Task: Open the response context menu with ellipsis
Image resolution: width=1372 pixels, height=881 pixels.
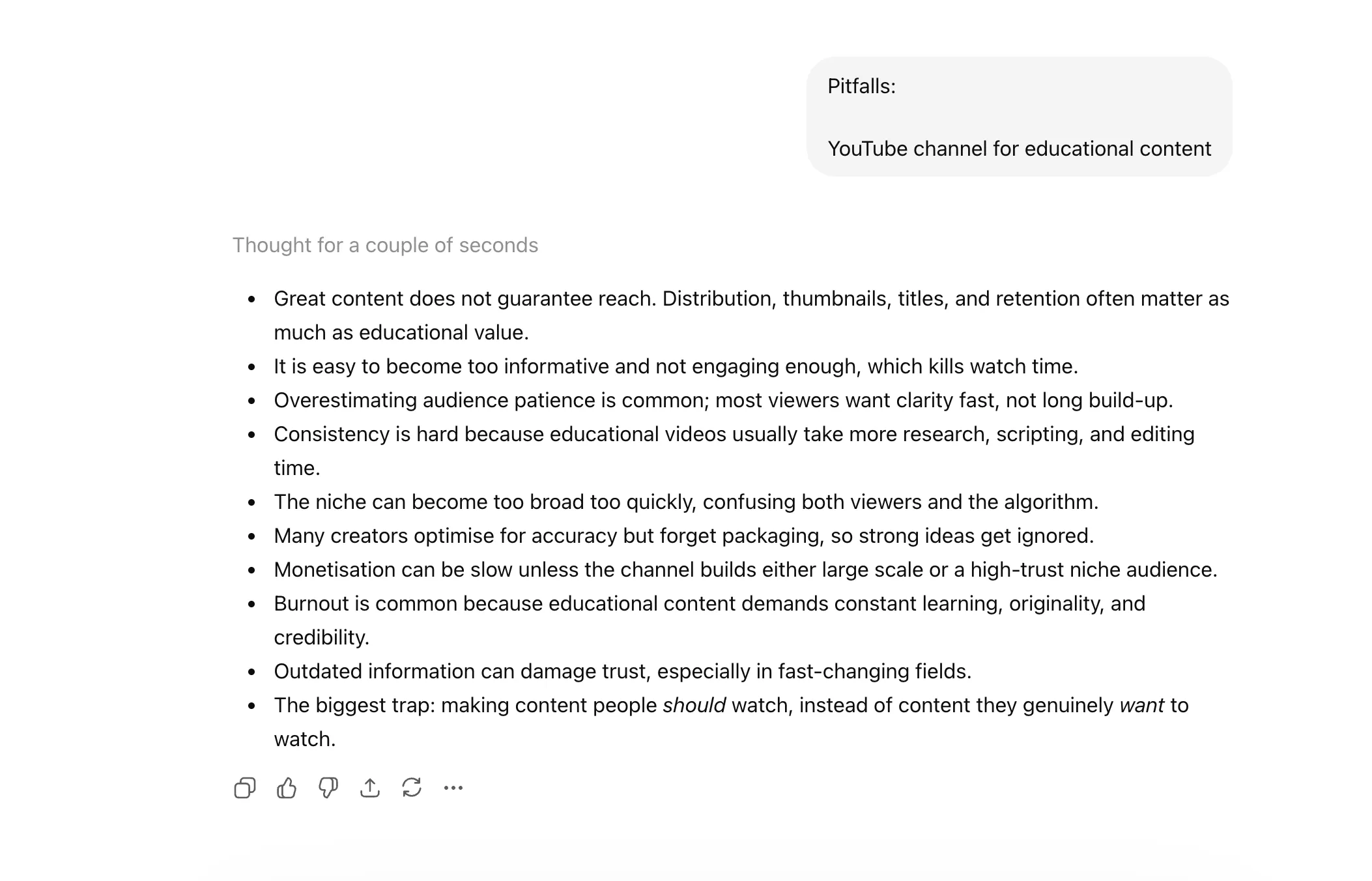Action: (453, 787)
